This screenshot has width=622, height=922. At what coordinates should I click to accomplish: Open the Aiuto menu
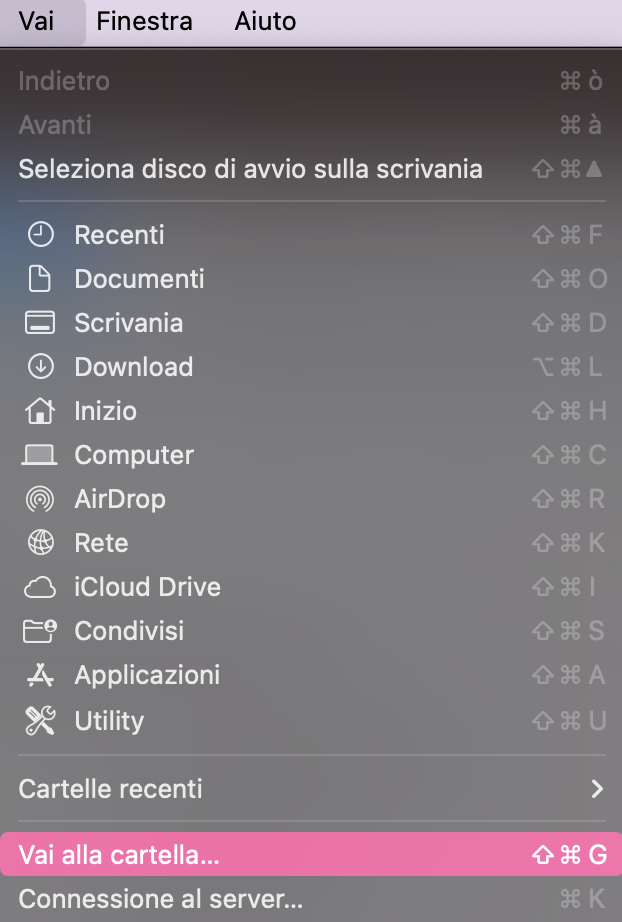point(264,22)
